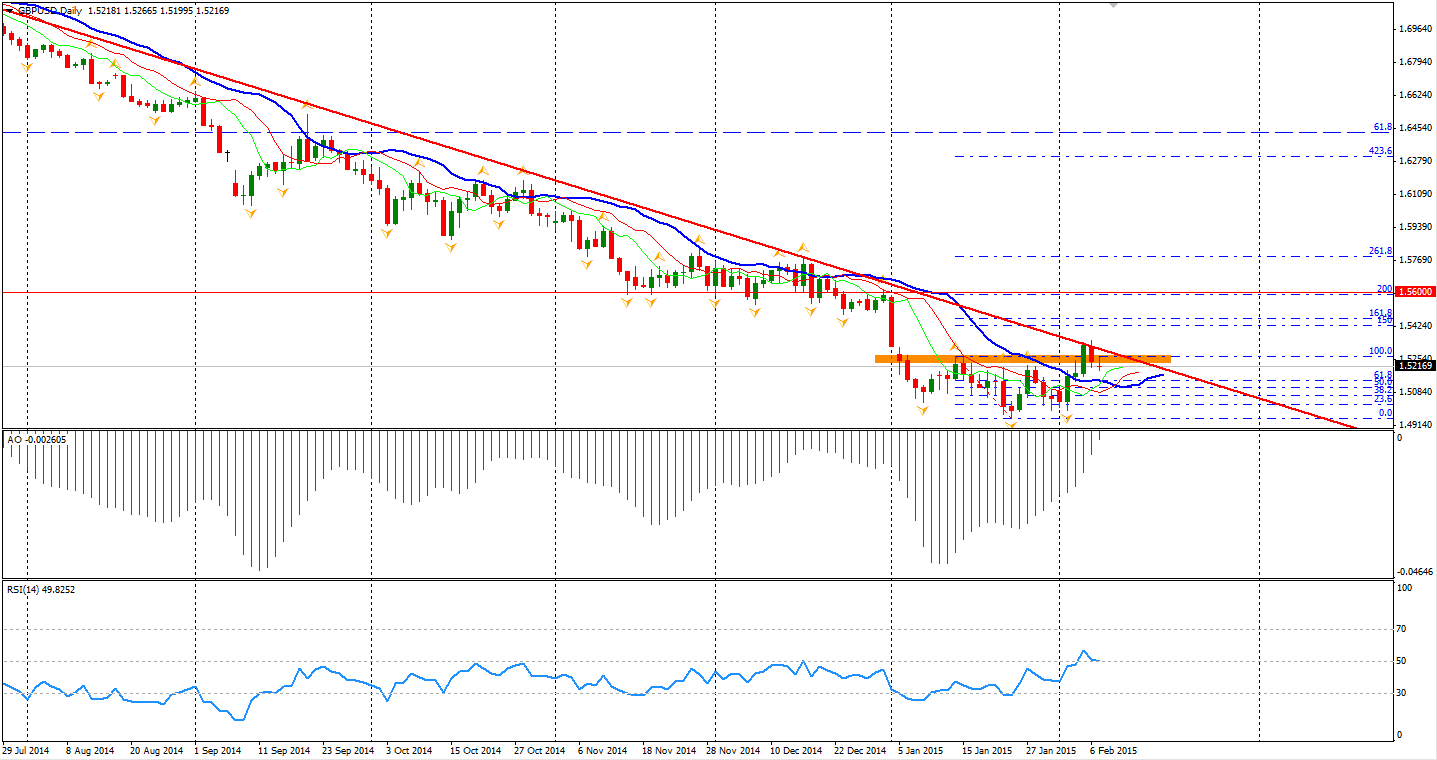Open the dropdown arrow beside GBPUSD,Daily title

pyautogui.click(x=9, y=10)
